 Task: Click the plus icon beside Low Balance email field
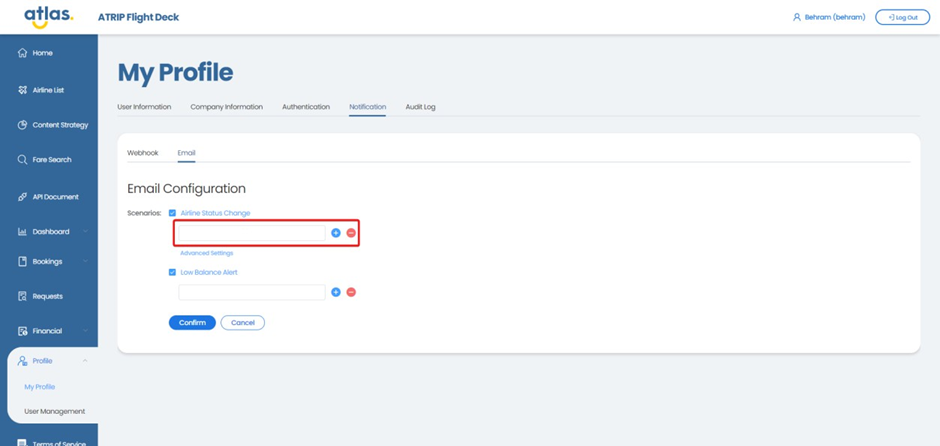pos(336,292)
